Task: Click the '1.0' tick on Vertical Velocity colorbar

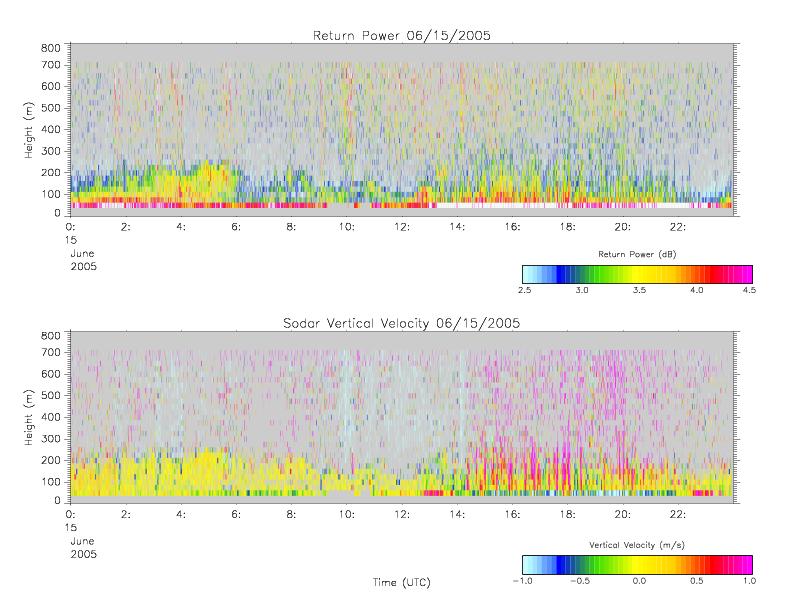Action: (x=749, y=581)
